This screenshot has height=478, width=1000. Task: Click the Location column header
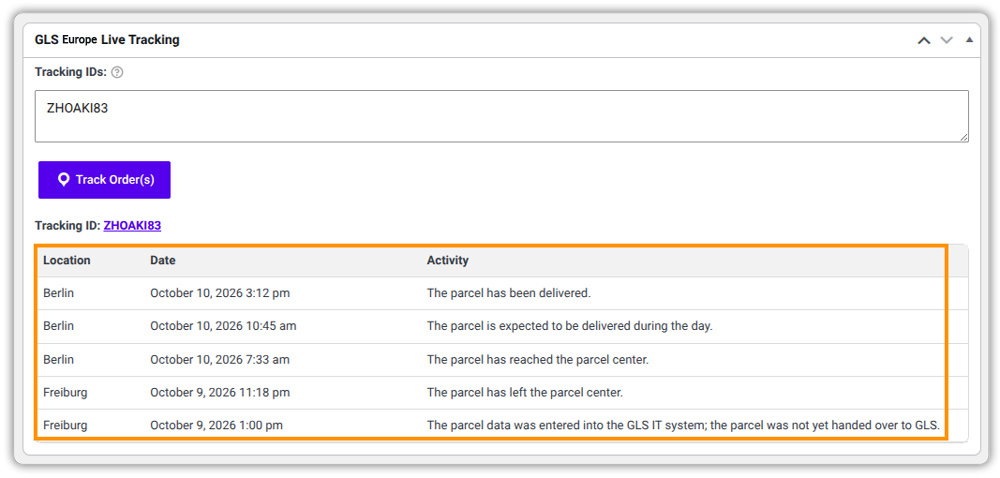click(x=67, y=260)
